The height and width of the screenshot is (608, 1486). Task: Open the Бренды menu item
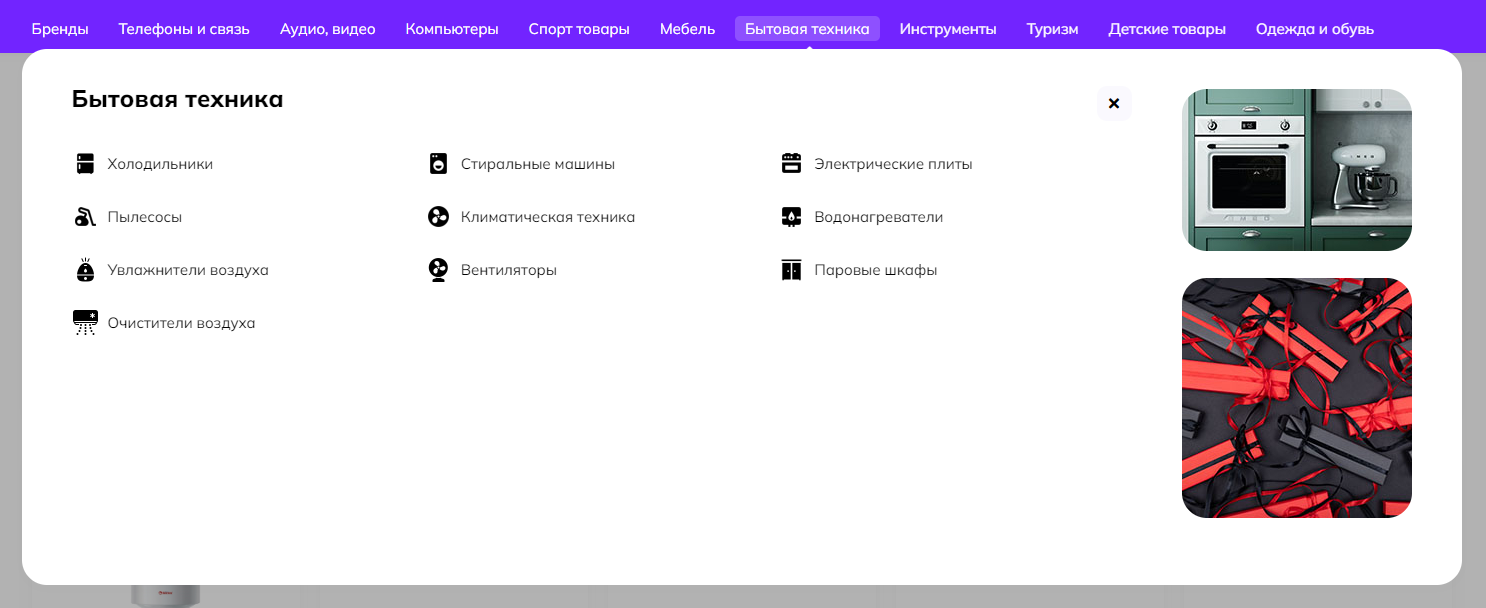(x=60, y=29)
